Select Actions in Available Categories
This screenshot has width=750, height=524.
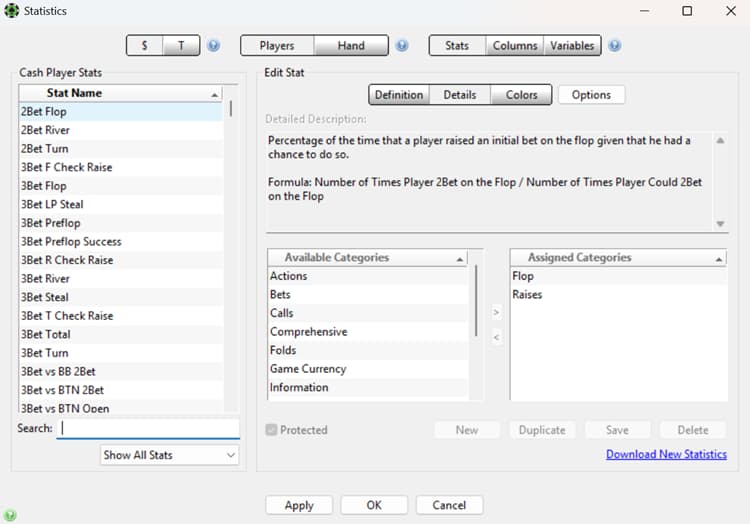tap(367, 276)
